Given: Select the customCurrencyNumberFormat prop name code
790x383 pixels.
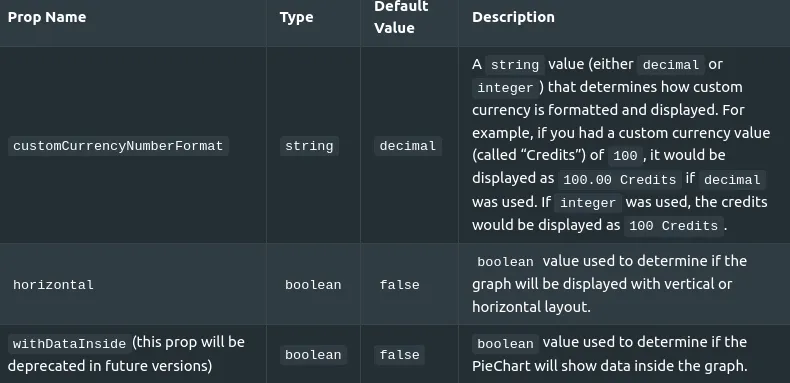Looking at the screenshot, I should click(x=118, y=146).
